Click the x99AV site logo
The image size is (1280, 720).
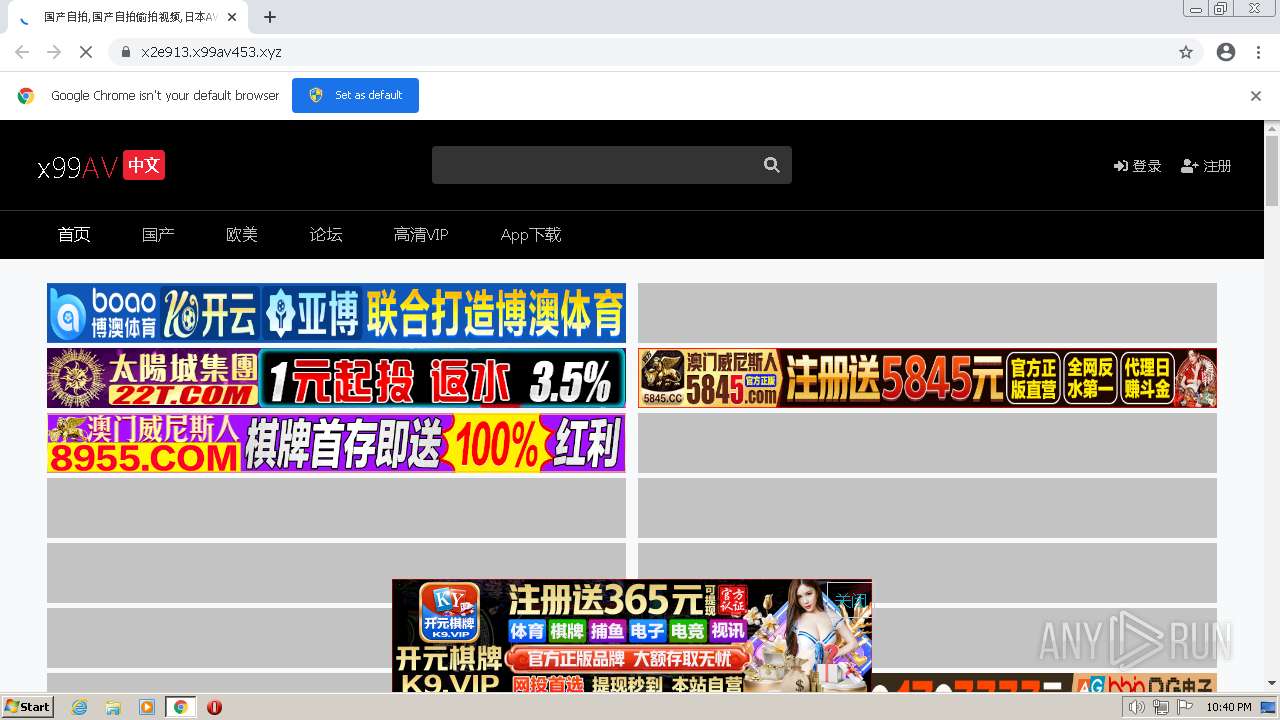tap(101, 166)
